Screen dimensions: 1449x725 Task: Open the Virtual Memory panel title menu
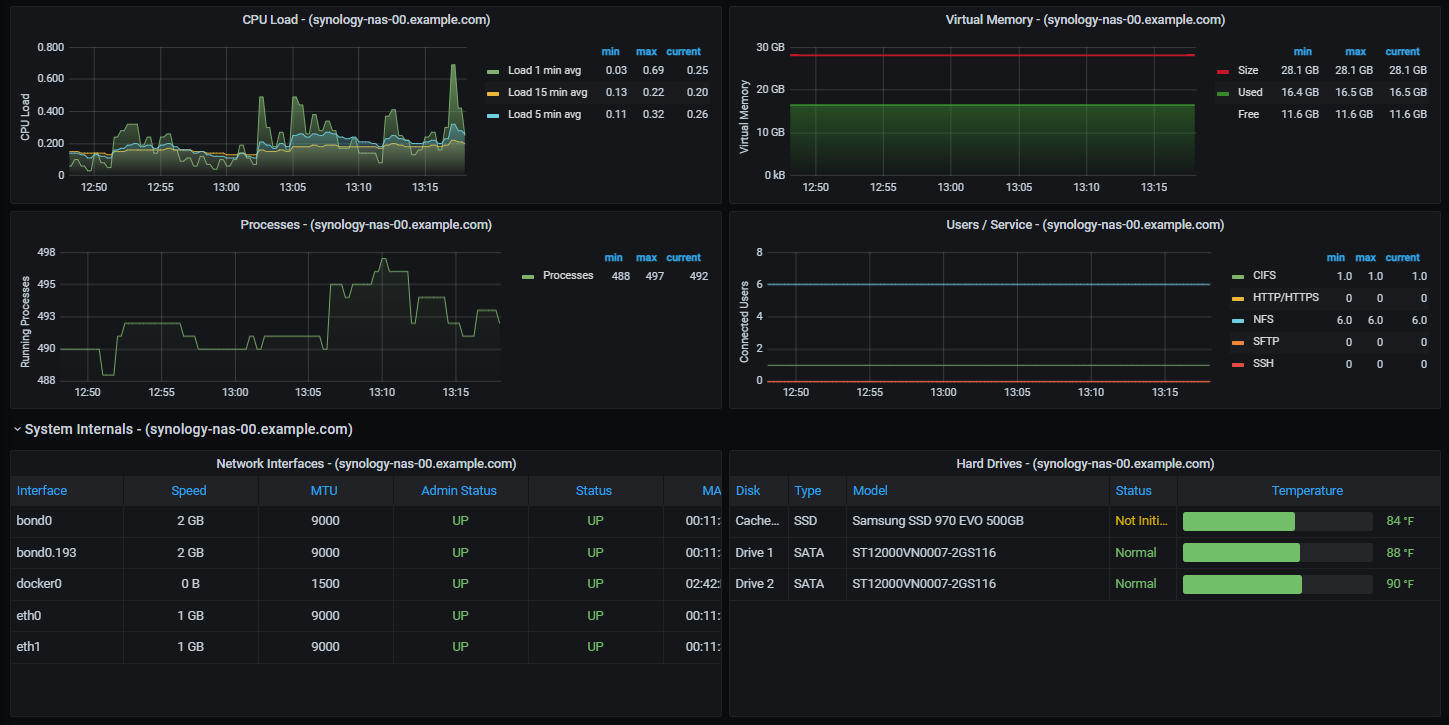pyautogui.click(x=1085, y=20)
